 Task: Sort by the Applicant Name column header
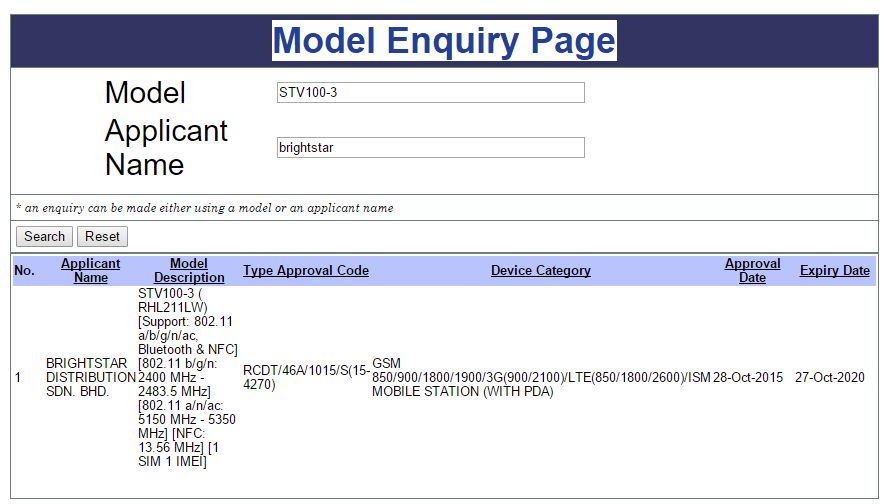(90, 270)
